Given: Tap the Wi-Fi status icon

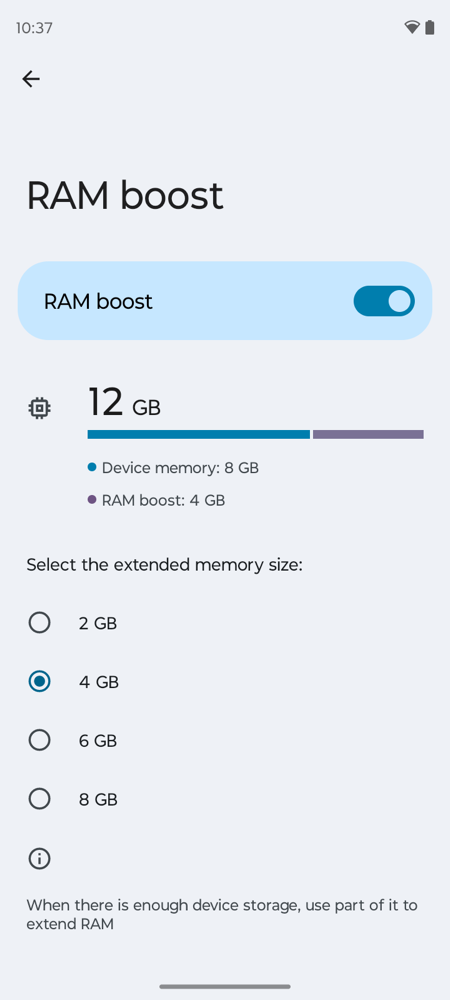Looking at the screenshot, I should pyautogui.click(x=412, y=27).
